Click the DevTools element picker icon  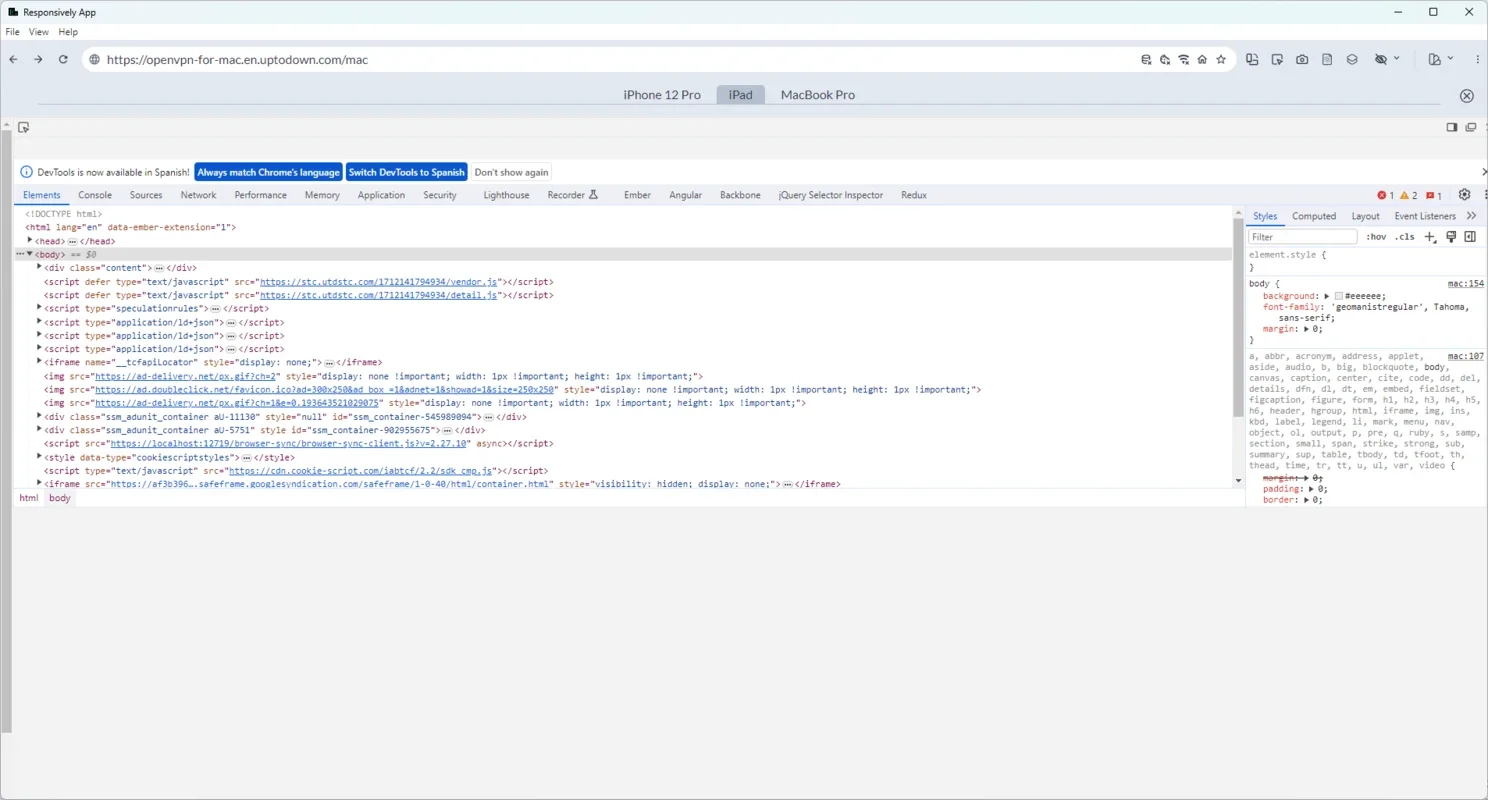[x=24, y=127]
